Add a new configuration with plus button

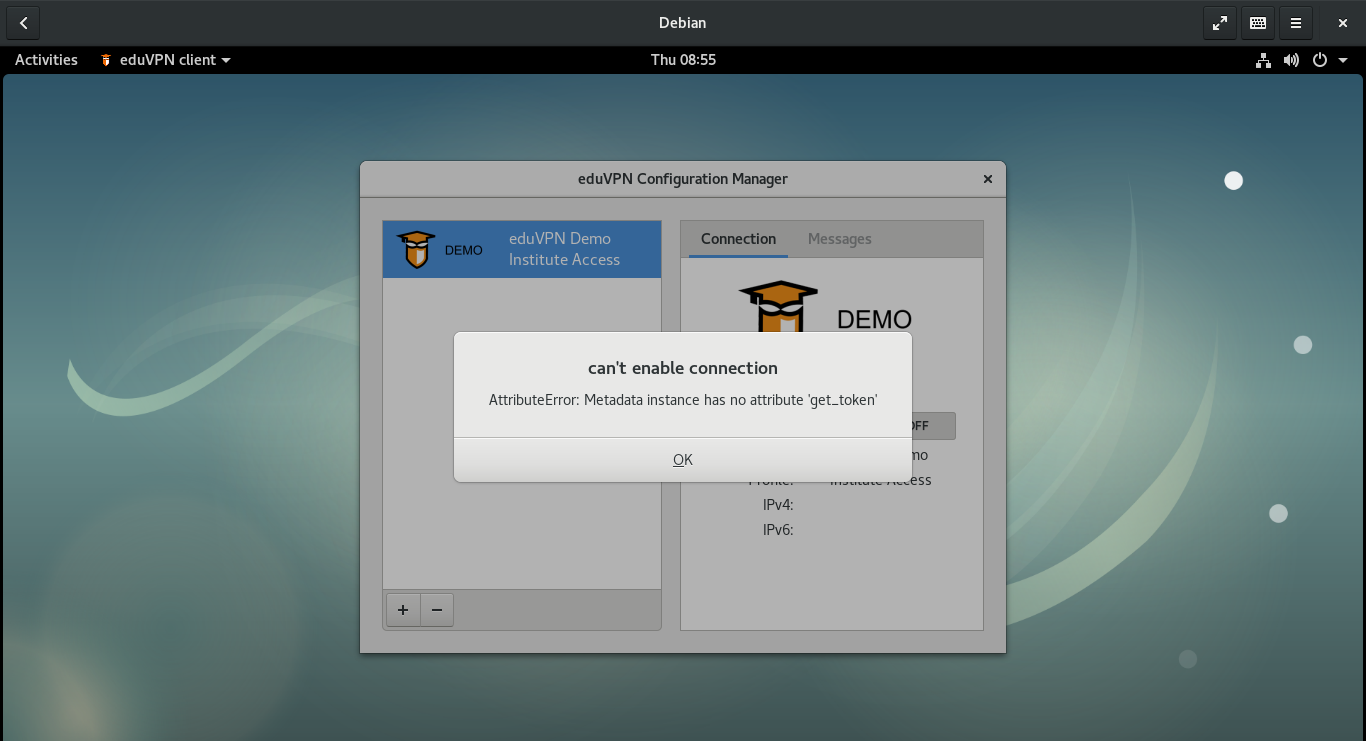[403, 610]
